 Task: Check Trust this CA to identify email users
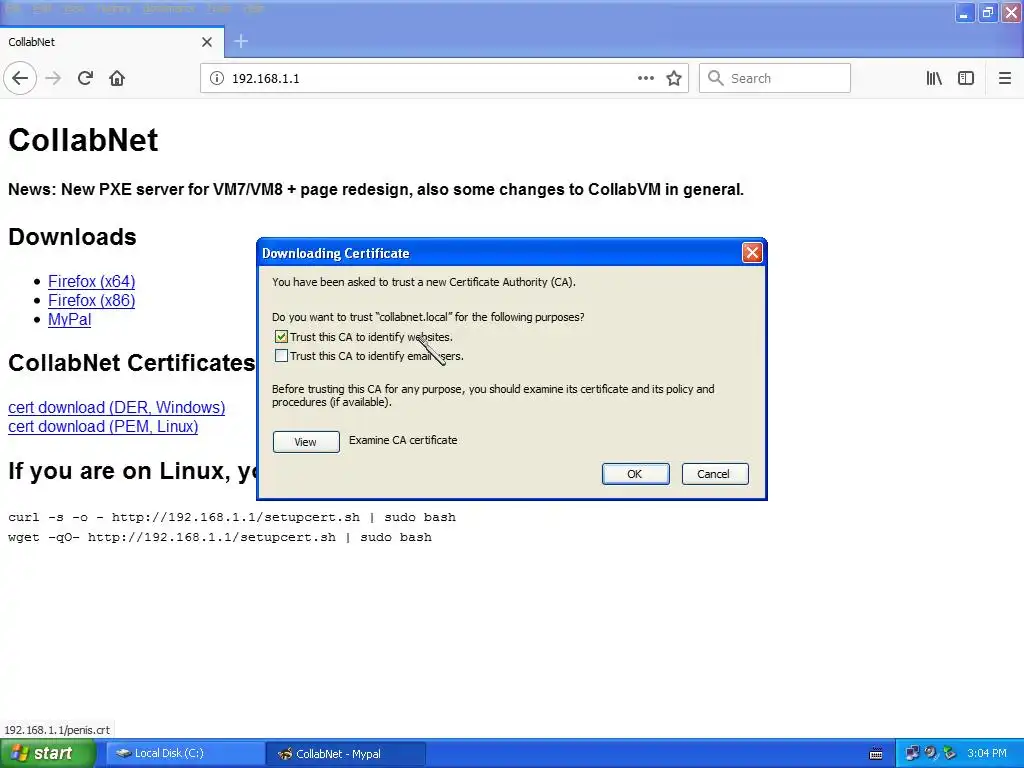coord(281,356)
